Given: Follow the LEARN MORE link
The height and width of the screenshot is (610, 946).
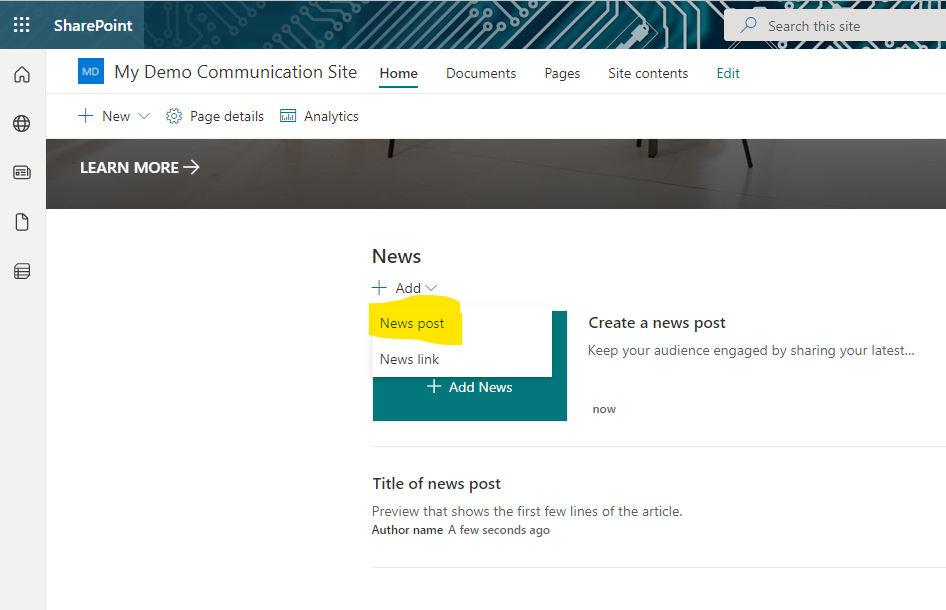Looking at the screenshot, I should tap(139, 167).
